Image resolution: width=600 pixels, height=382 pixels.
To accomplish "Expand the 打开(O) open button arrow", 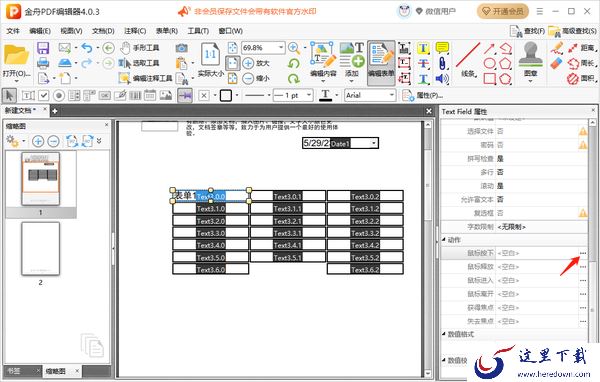I will [x=16, y=81].
